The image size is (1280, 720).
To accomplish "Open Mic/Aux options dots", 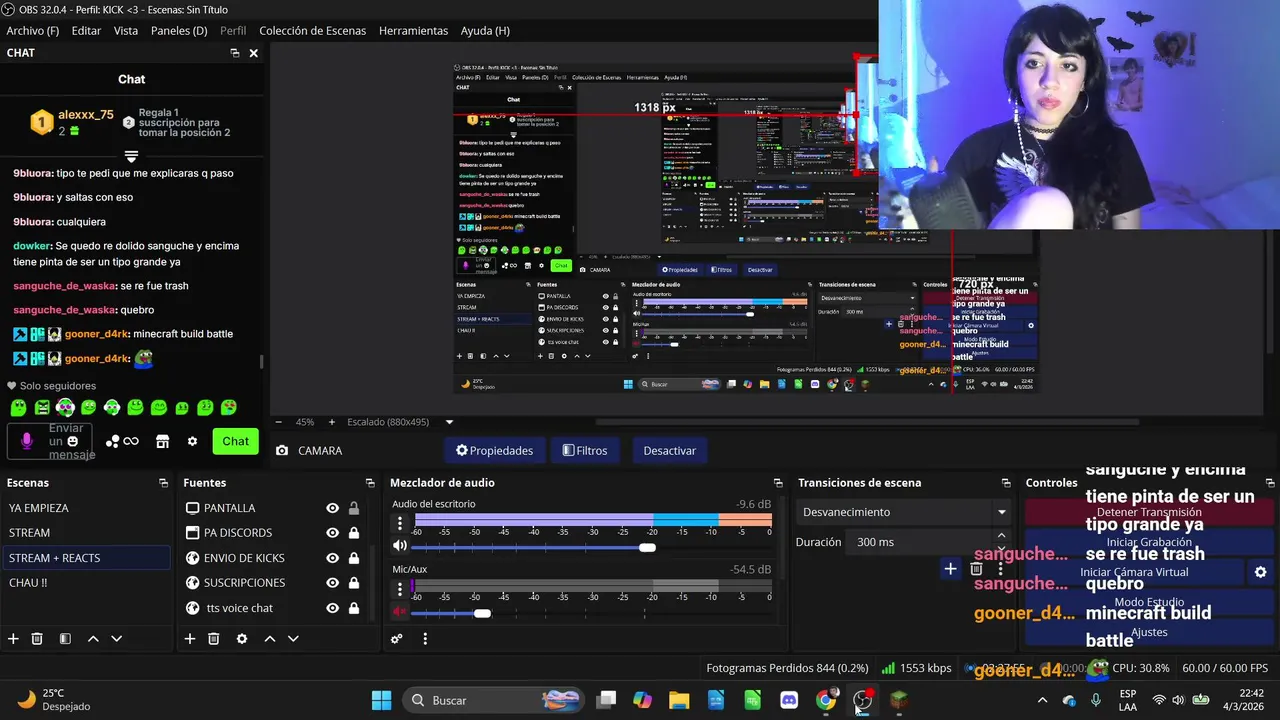I will tap(400, 589).
